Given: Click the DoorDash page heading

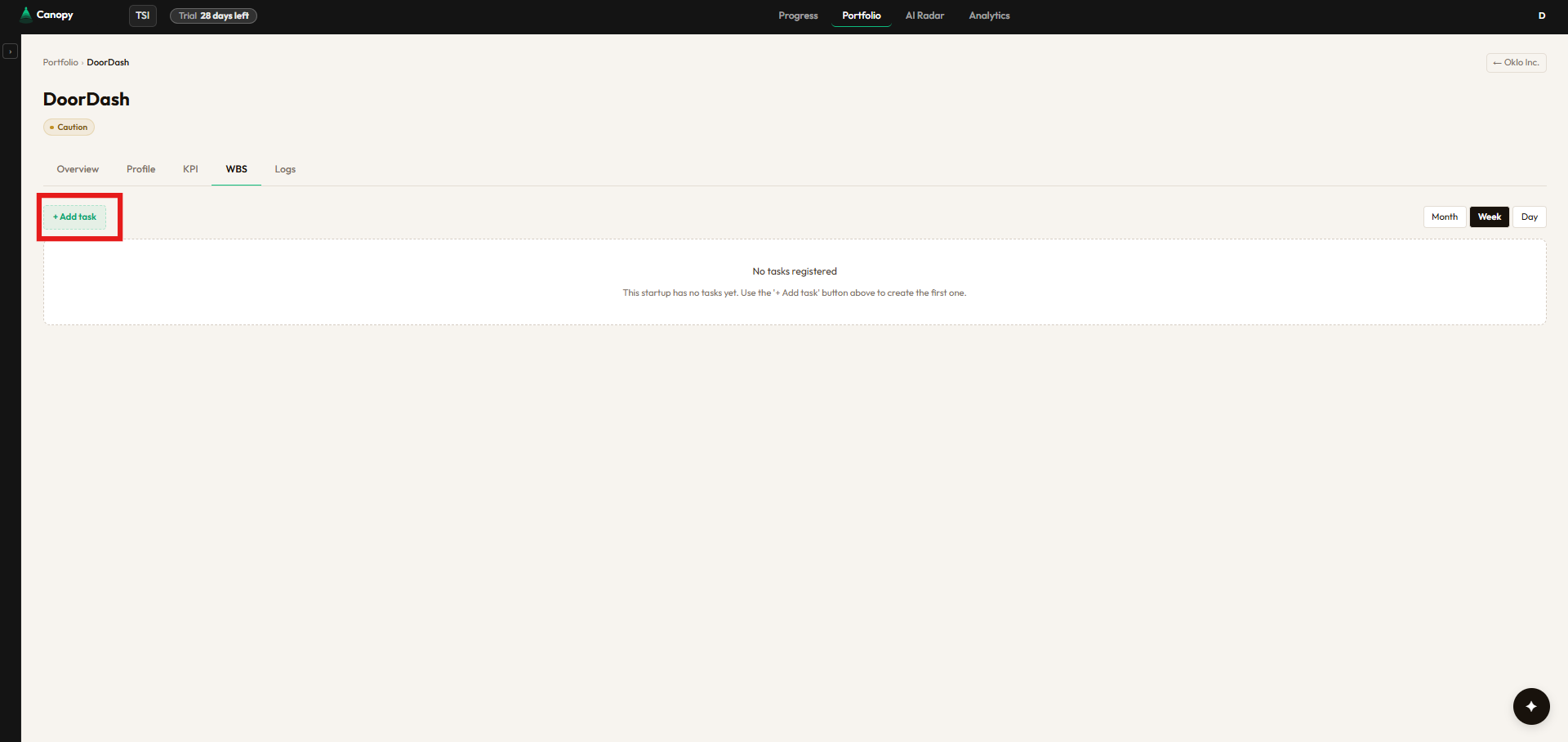Looking at the screenshot, I should 87,100.
